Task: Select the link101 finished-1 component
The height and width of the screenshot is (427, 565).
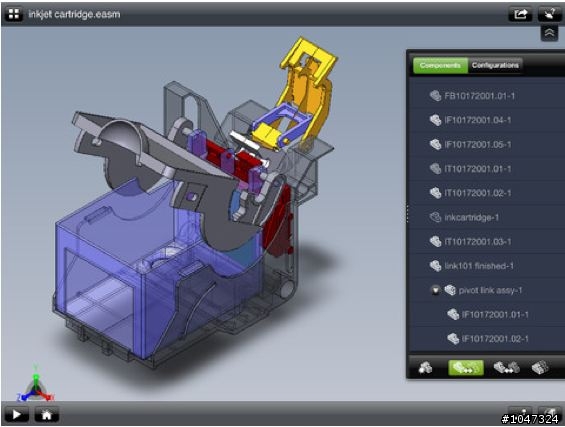Action: (488, 266)
